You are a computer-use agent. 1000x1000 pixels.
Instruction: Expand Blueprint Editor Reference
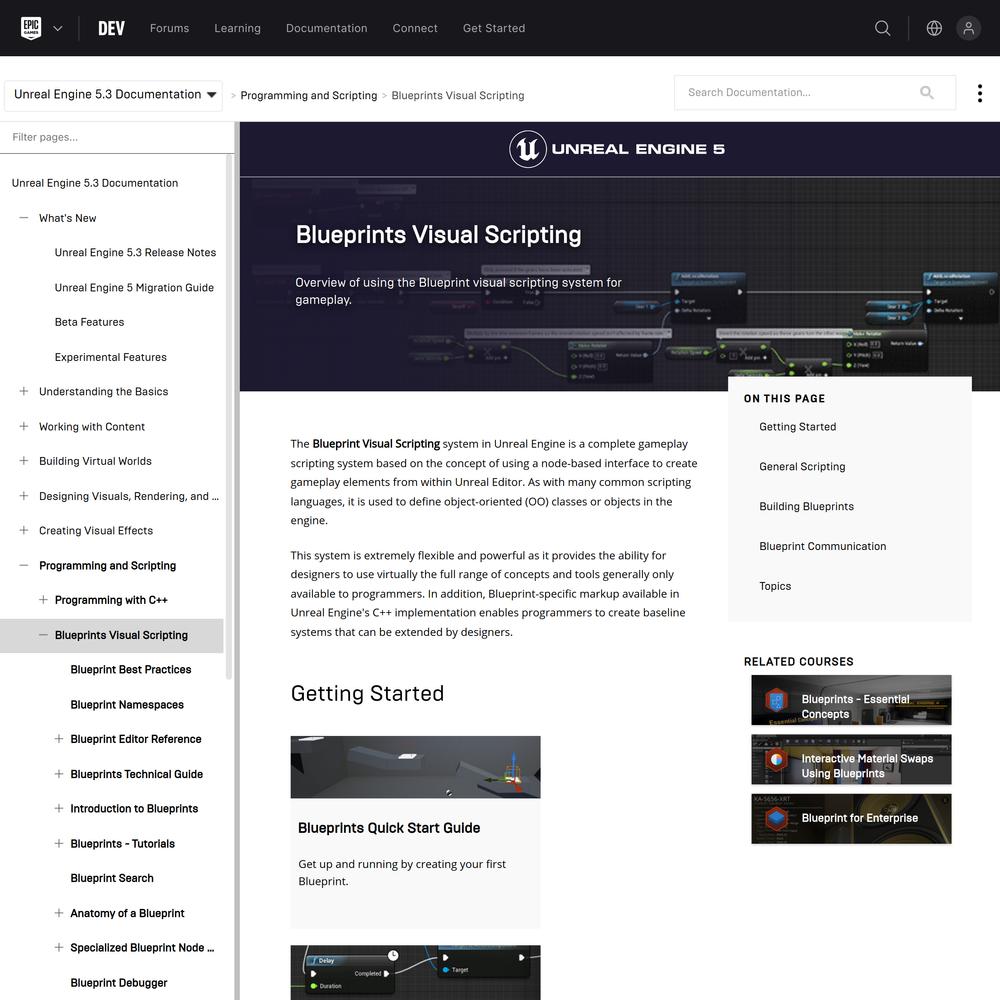59,739
